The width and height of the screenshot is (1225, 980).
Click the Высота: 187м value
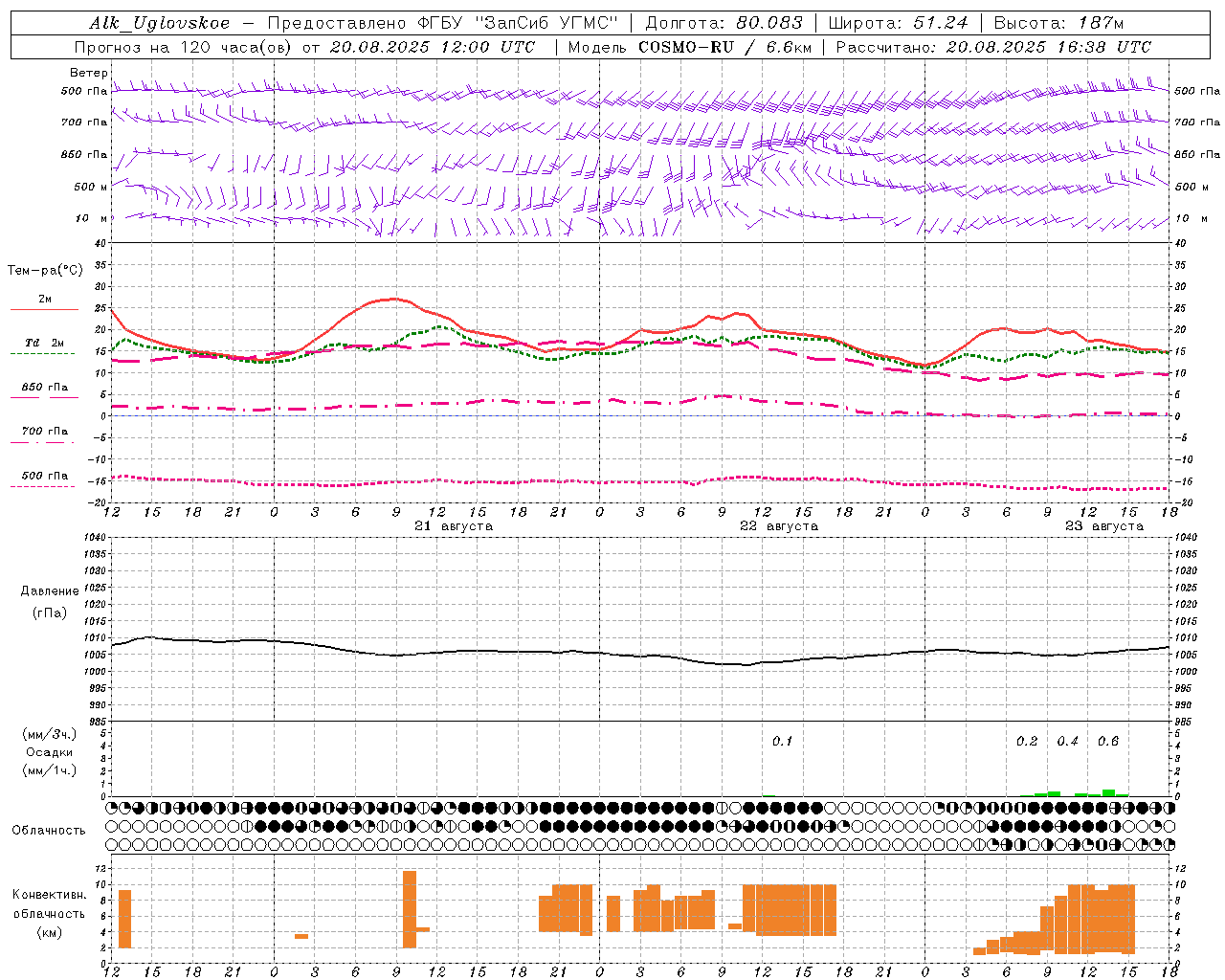1058,23
